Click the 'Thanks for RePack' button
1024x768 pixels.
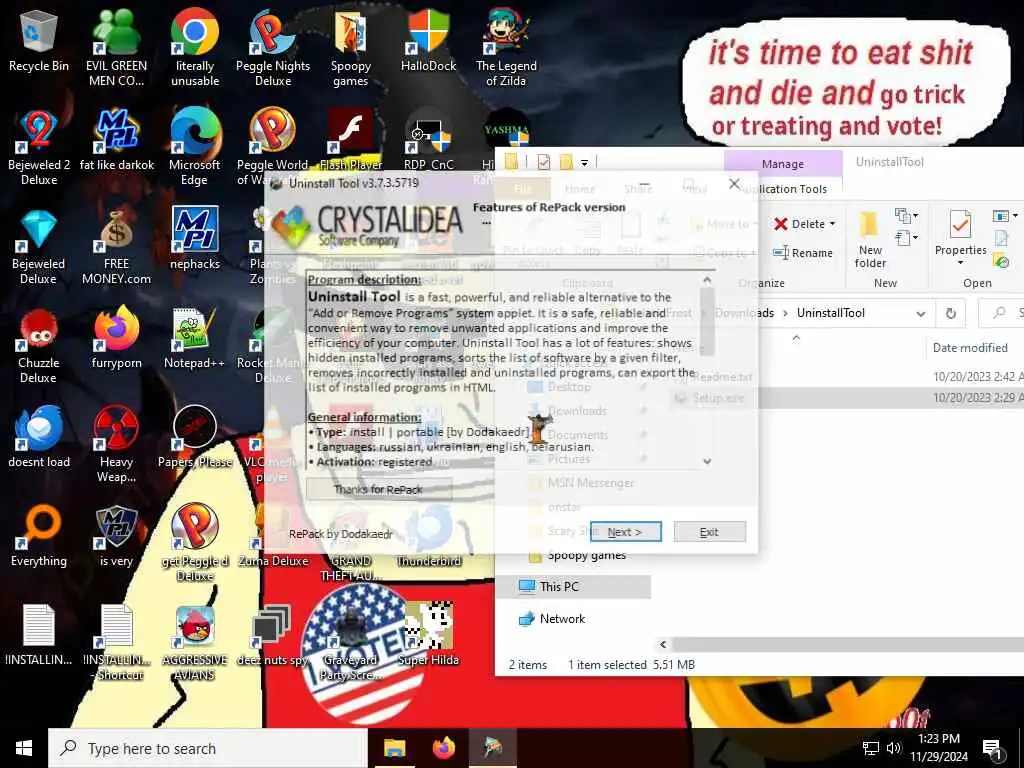pyautogui.click(x=378, y=489)
